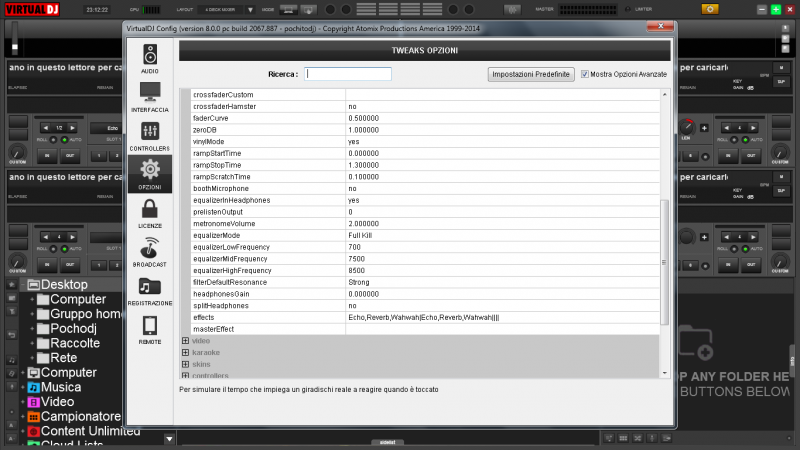
Task: Toggle Mostra Opzioni Avanzate checkbox
Action: pyautogui.click(x=585, y=74)
